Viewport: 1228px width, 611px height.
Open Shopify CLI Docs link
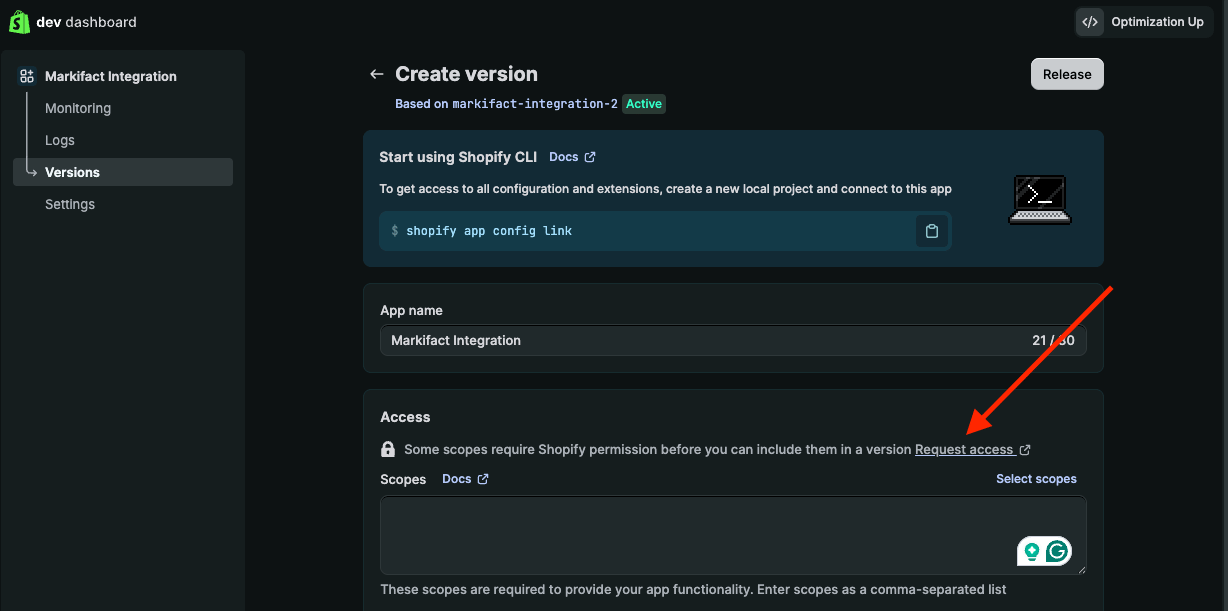(563, 157)
